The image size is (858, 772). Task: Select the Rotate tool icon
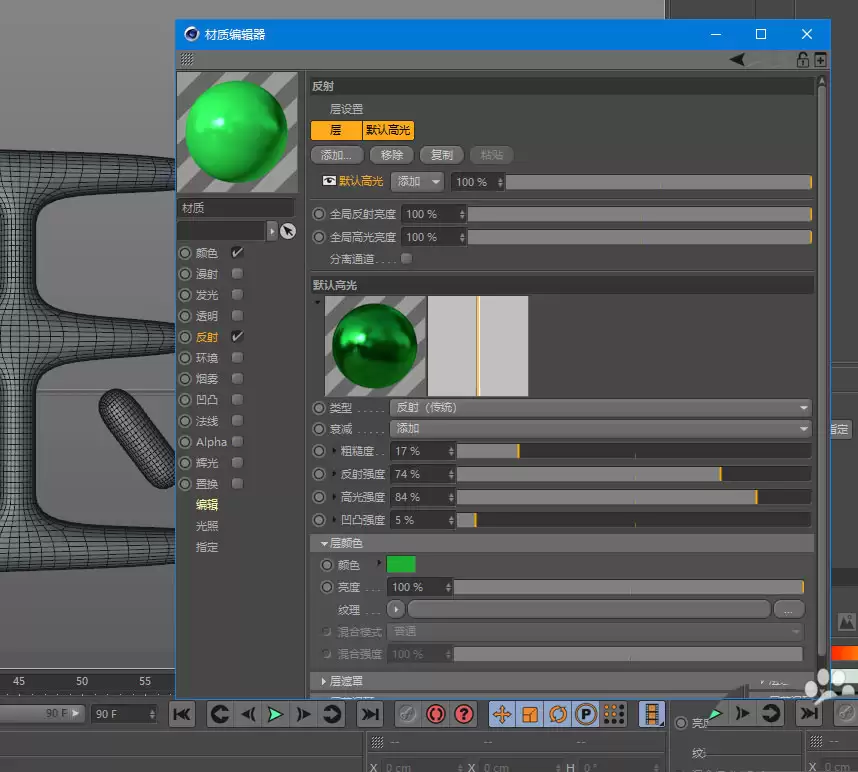(557, 714)
